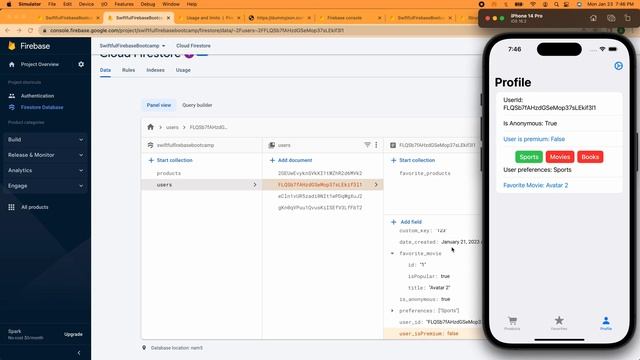Tap Favorite Movie: Avatar 2 in simulator
640x360 pixels.
tap(536, 185)
